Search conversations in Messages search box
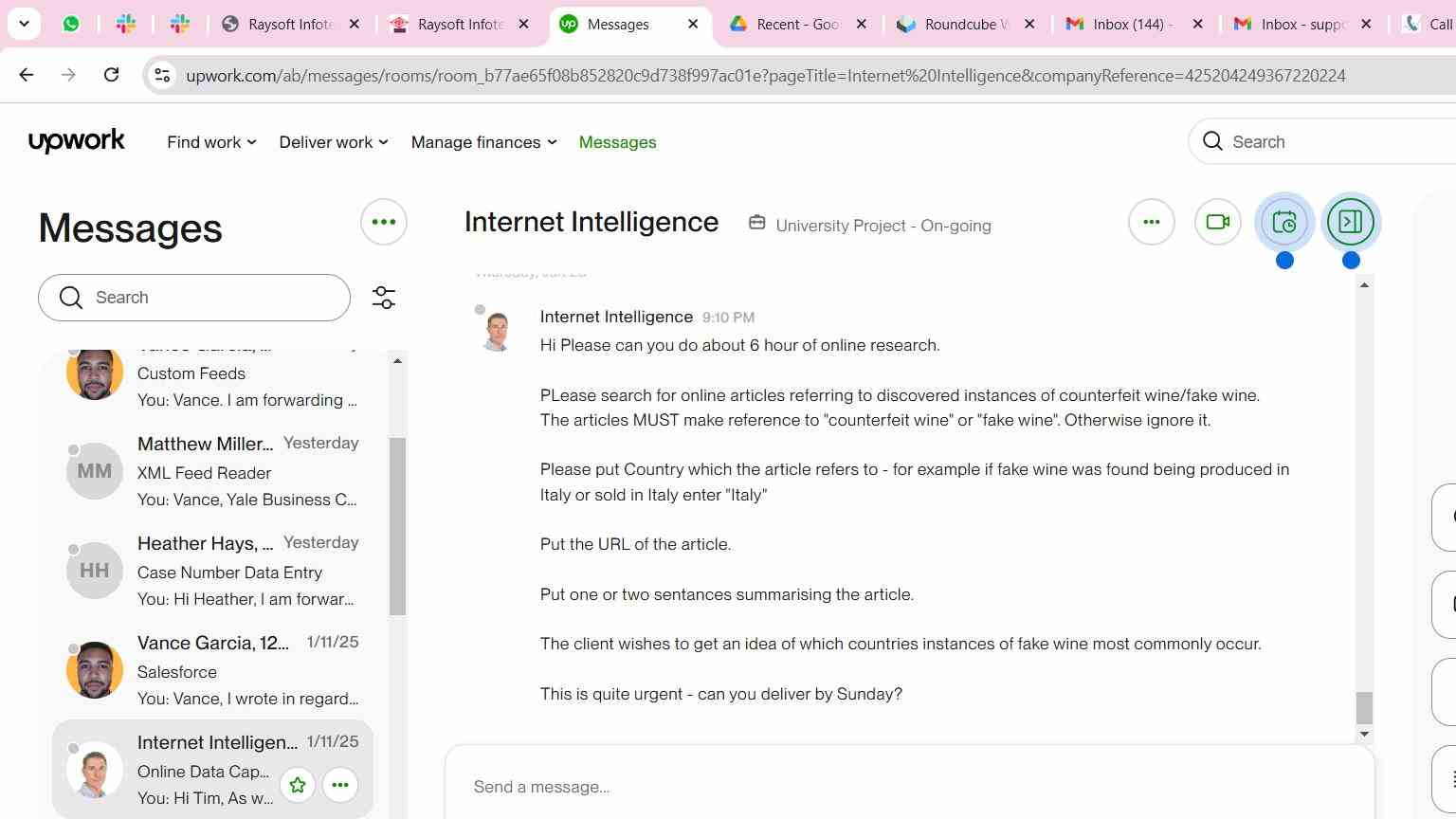The image size is (1456, 819). click(x=194, y=298)
